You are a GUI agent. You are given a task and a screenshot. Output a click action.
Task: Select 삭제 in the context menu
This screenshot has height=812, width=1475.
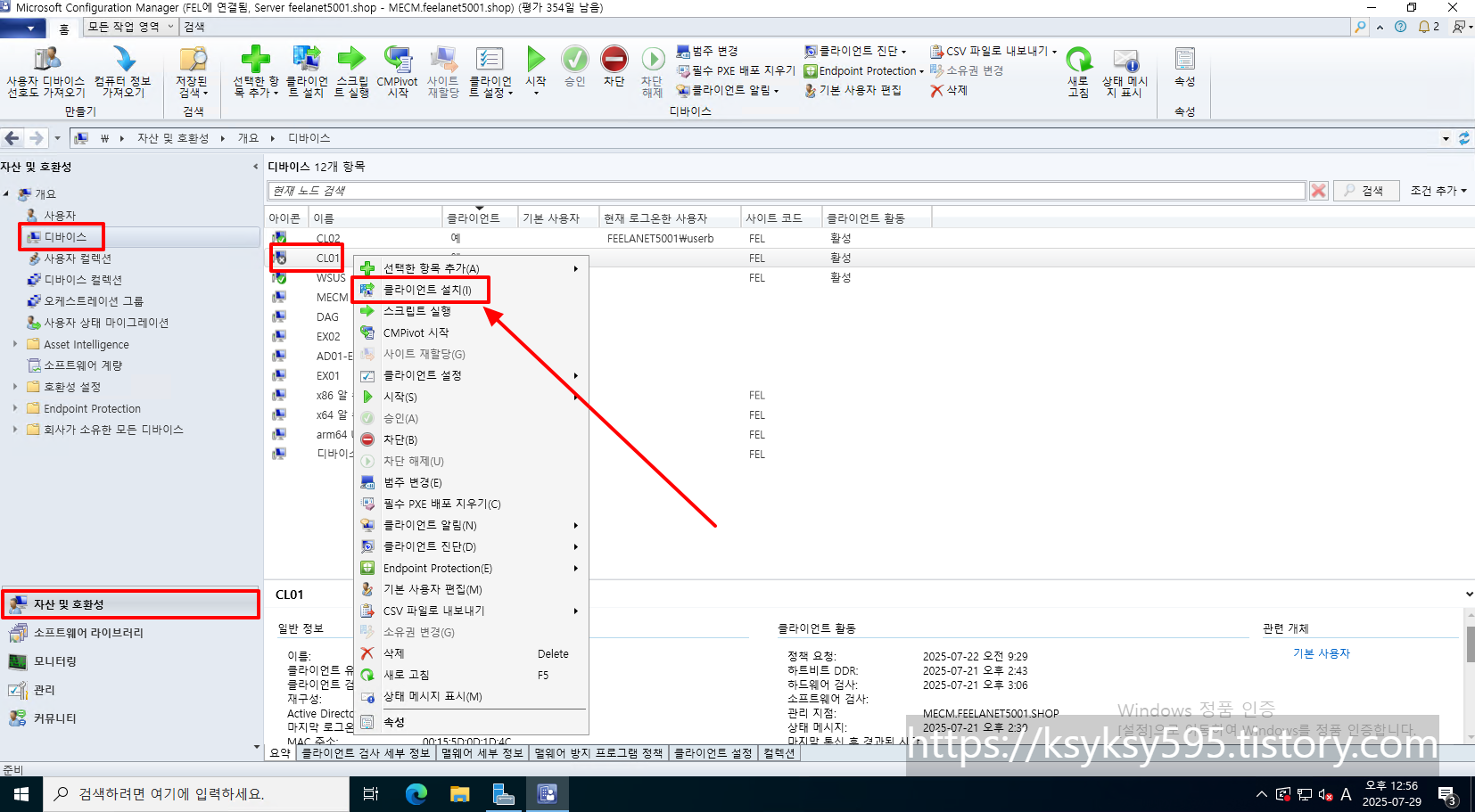point(470,653)
